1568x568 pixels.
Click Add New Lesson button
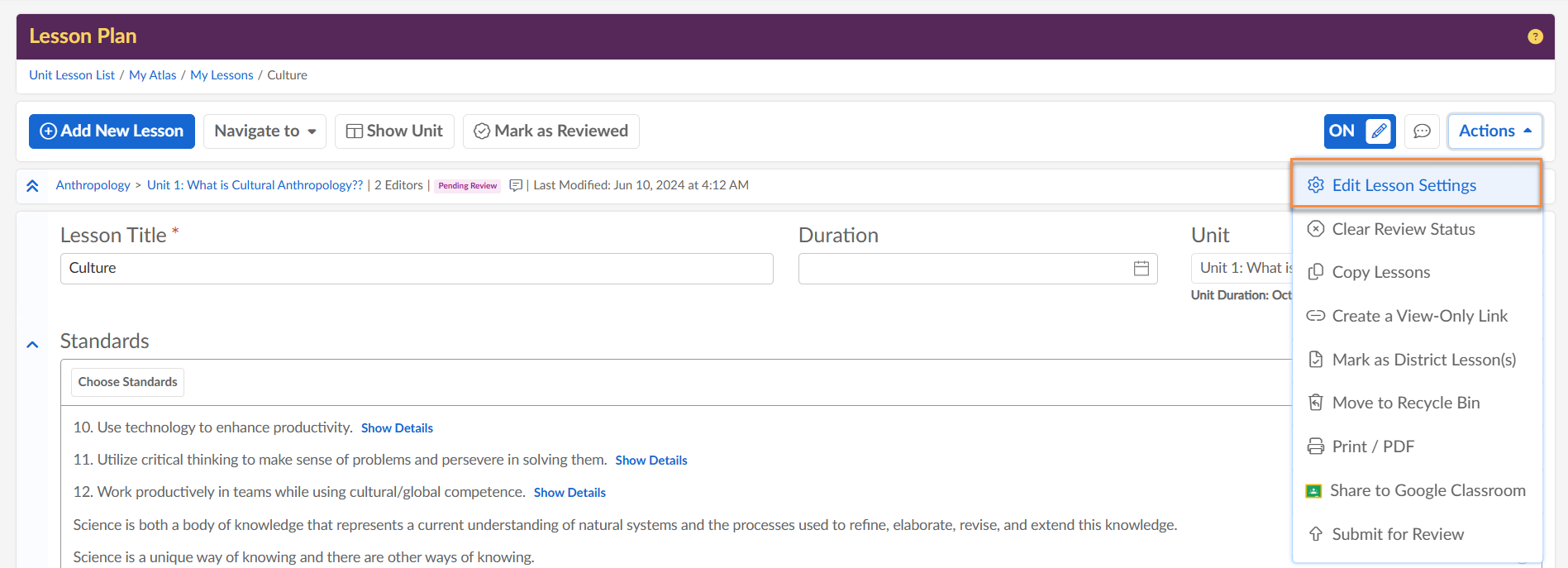point(112,131)
